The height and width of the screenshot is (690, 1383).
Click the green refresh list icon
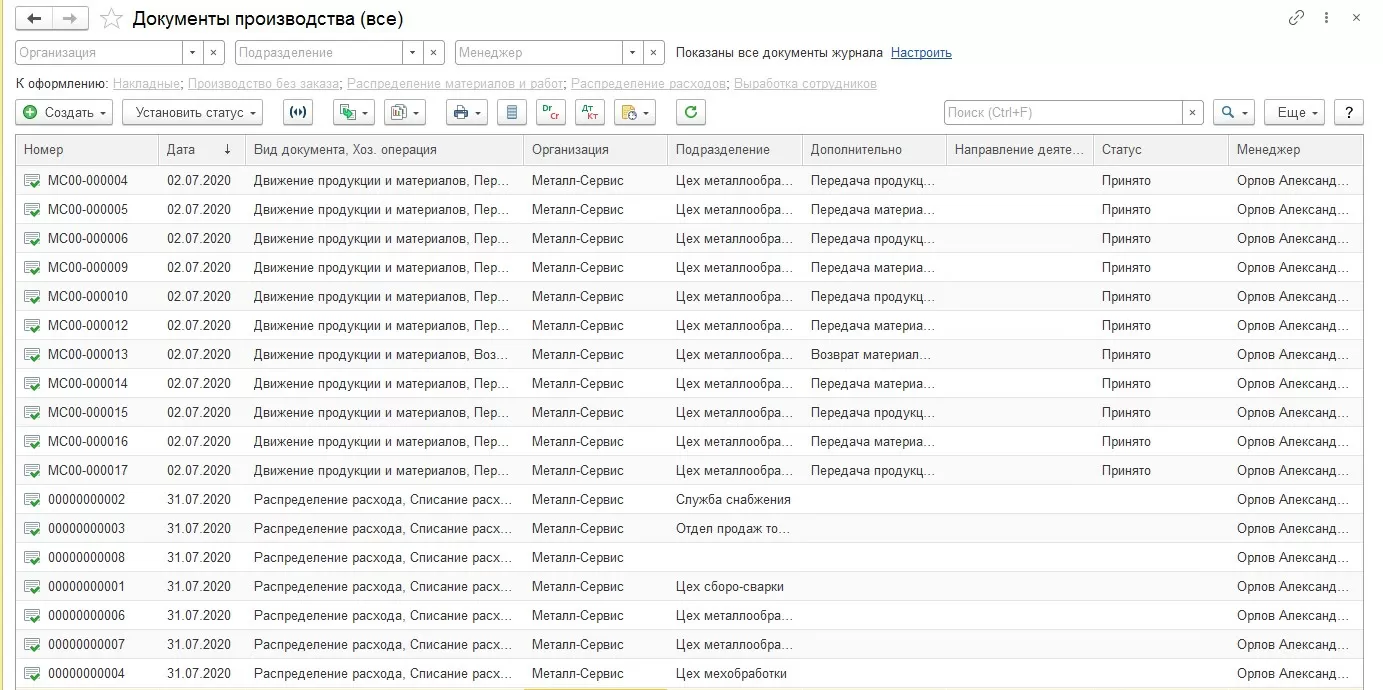(690, 113)
